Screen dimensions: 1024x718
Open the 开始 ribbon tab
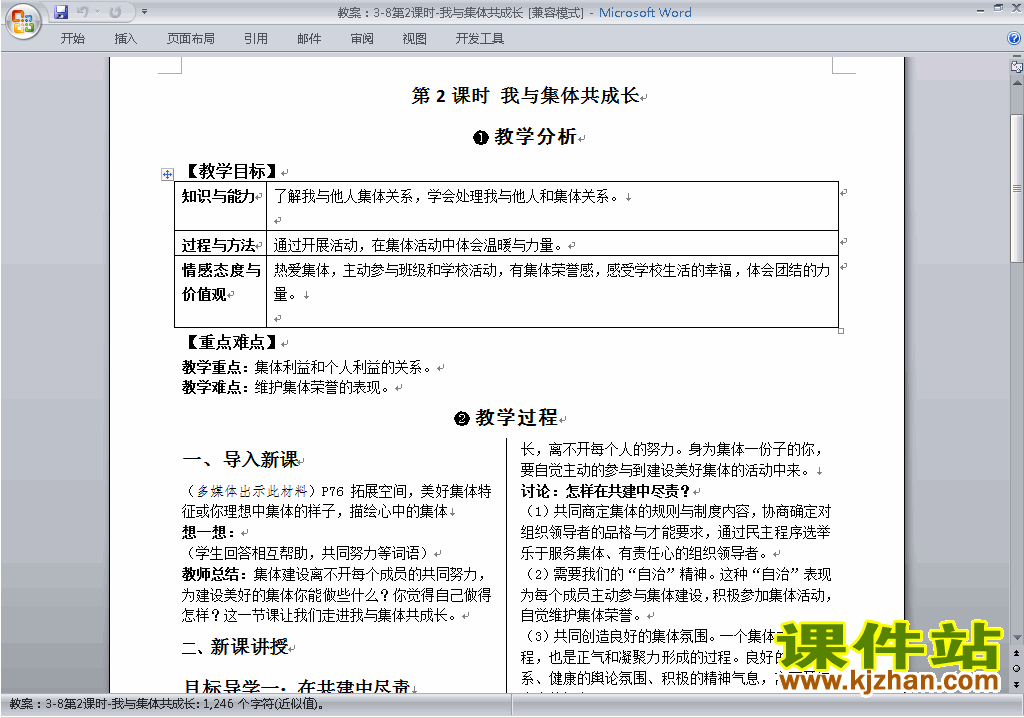tap(72, 39)
